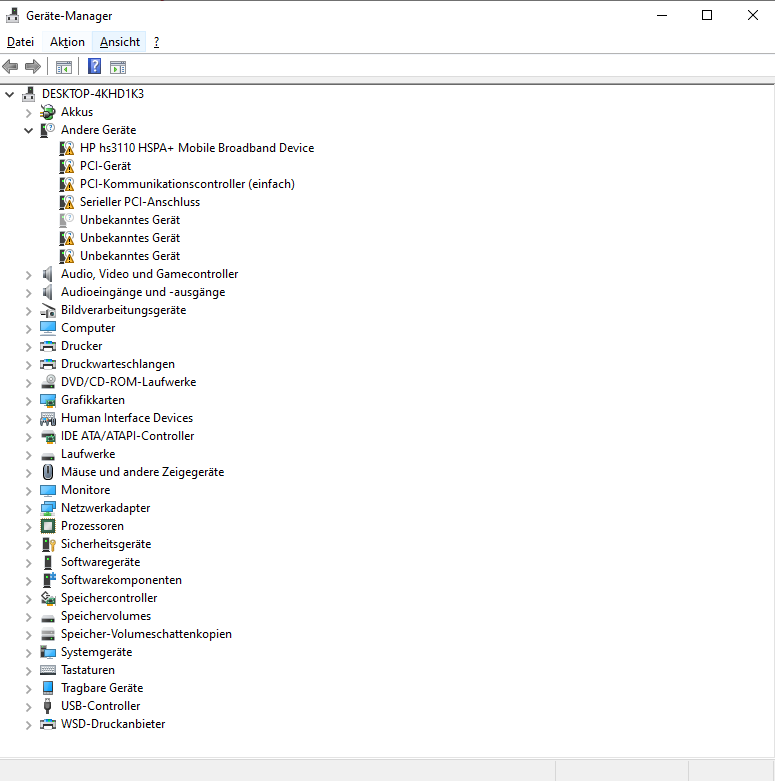Click the show/hide action pane toolbar icon
The height and width of the screenshot is (781, 775).
click(x=118, y=67)
